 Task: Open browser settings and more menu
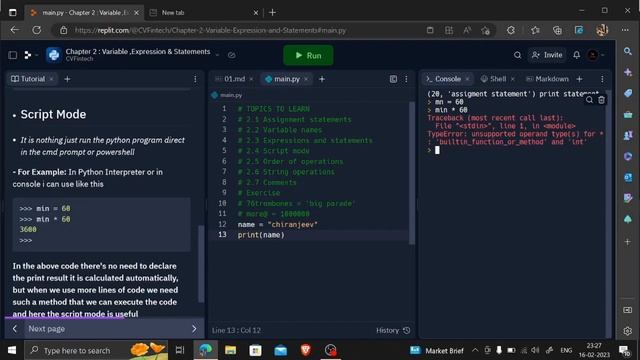(x=625, y=30)
